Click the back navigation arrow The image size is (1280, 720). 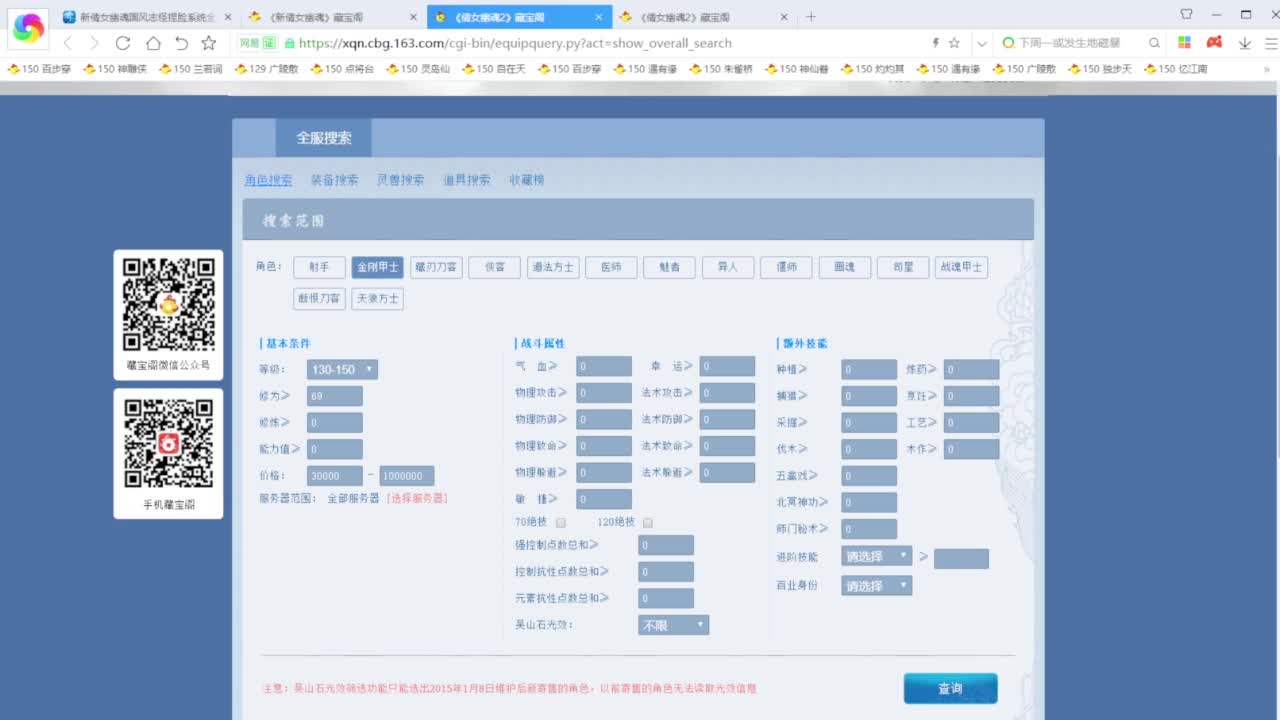(x=66, y=43)
